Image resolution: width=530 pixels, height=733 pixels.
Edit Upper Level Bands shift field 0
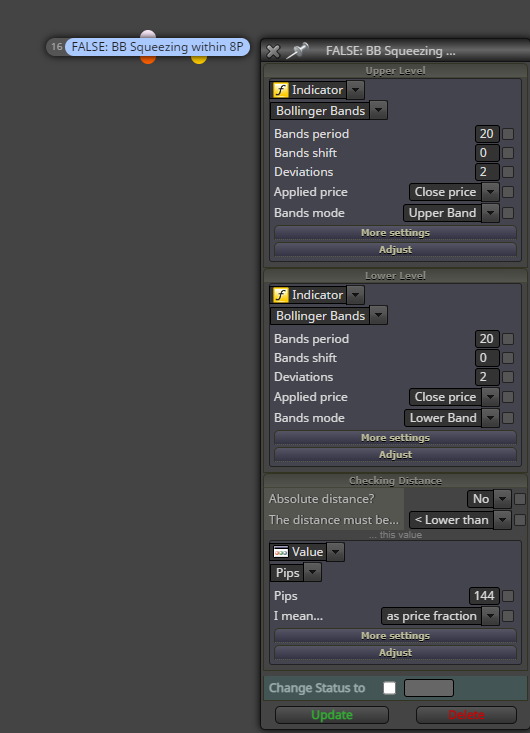point(487,153)
